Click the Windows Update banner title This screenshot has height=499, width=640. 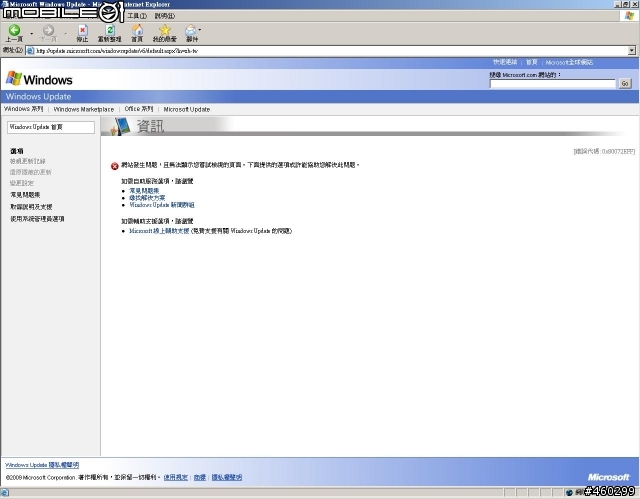point(38,97)
